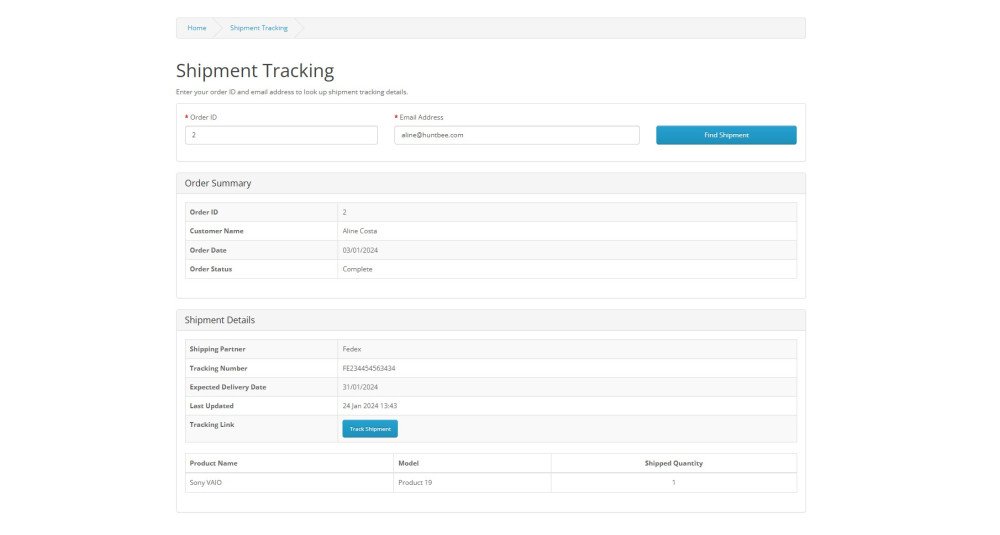Select the Fedex shipping partner value
Image resolution: width=1000 pixels, height=535 pixels.
(x=352, y=349)
